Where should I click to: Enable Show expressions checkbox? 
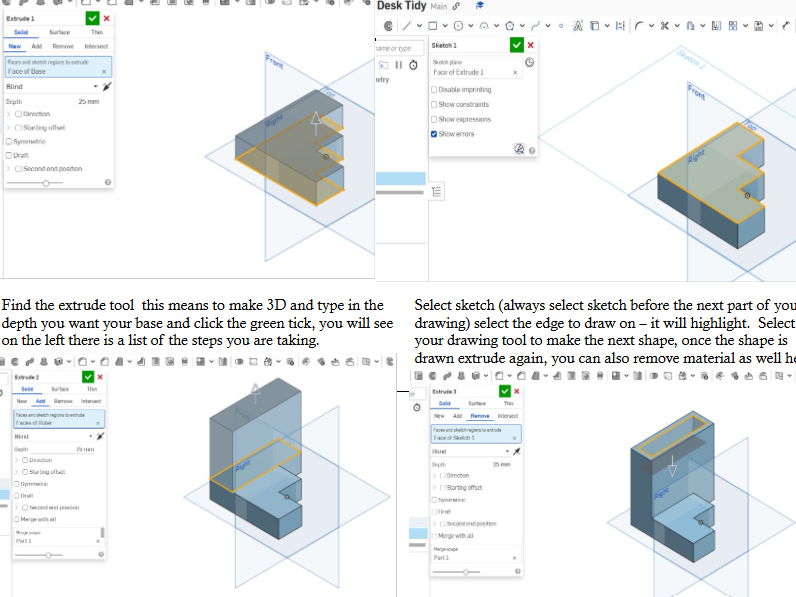click(434, 119)
